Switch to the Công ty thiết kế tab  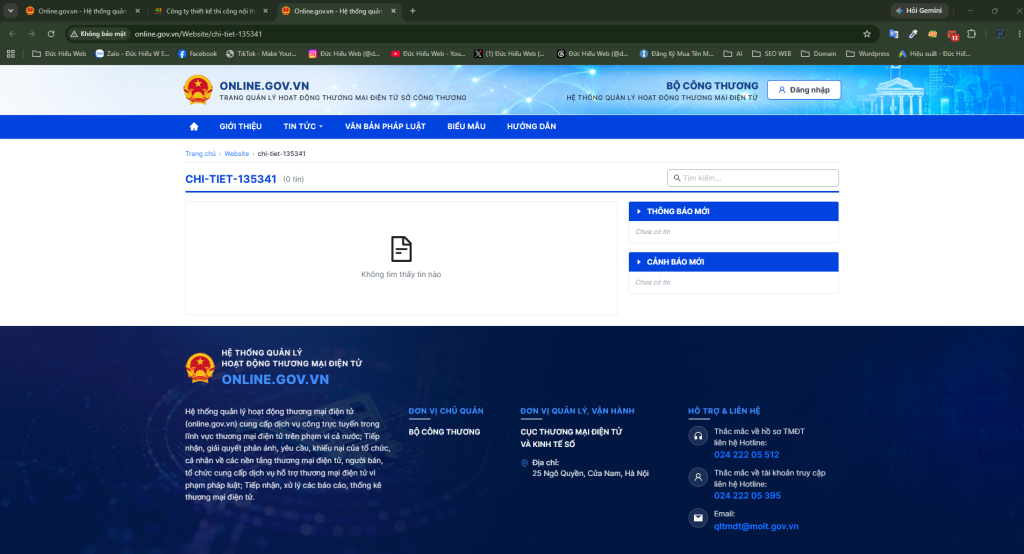coord(210,11)
